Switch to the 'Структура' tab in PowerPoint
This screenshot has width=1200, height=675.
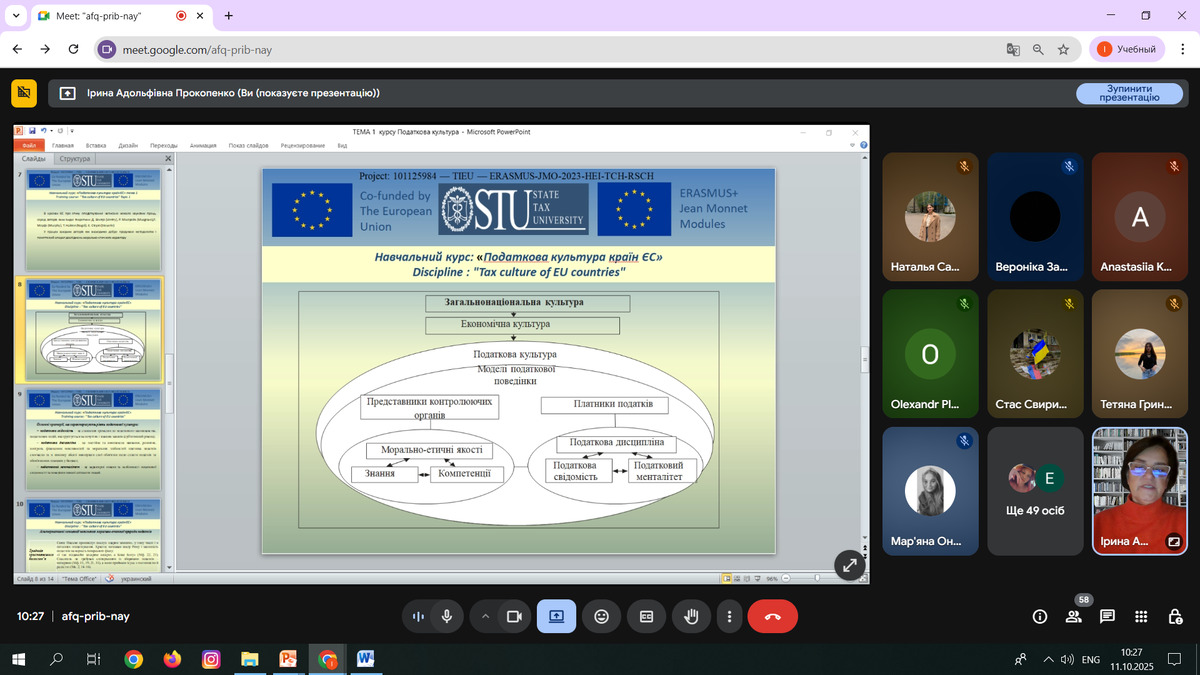tap(75, 159)
